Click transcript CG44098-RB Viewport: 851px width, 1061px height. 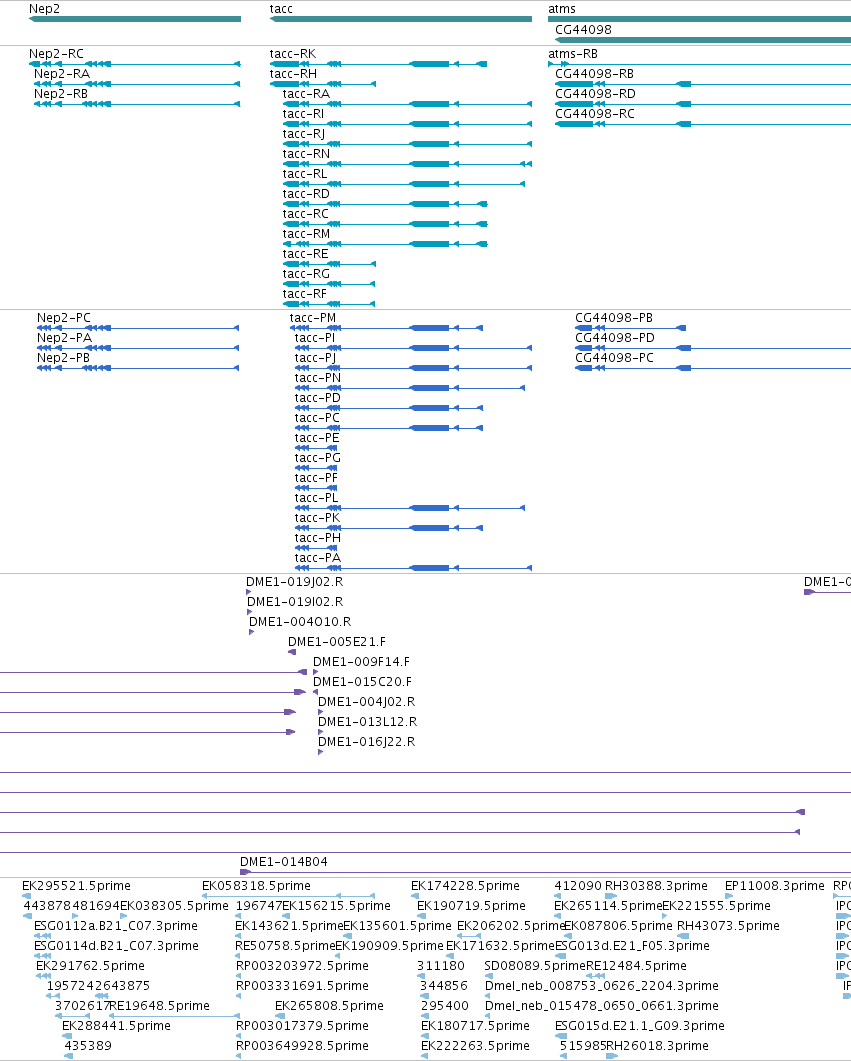click(595, 73)
